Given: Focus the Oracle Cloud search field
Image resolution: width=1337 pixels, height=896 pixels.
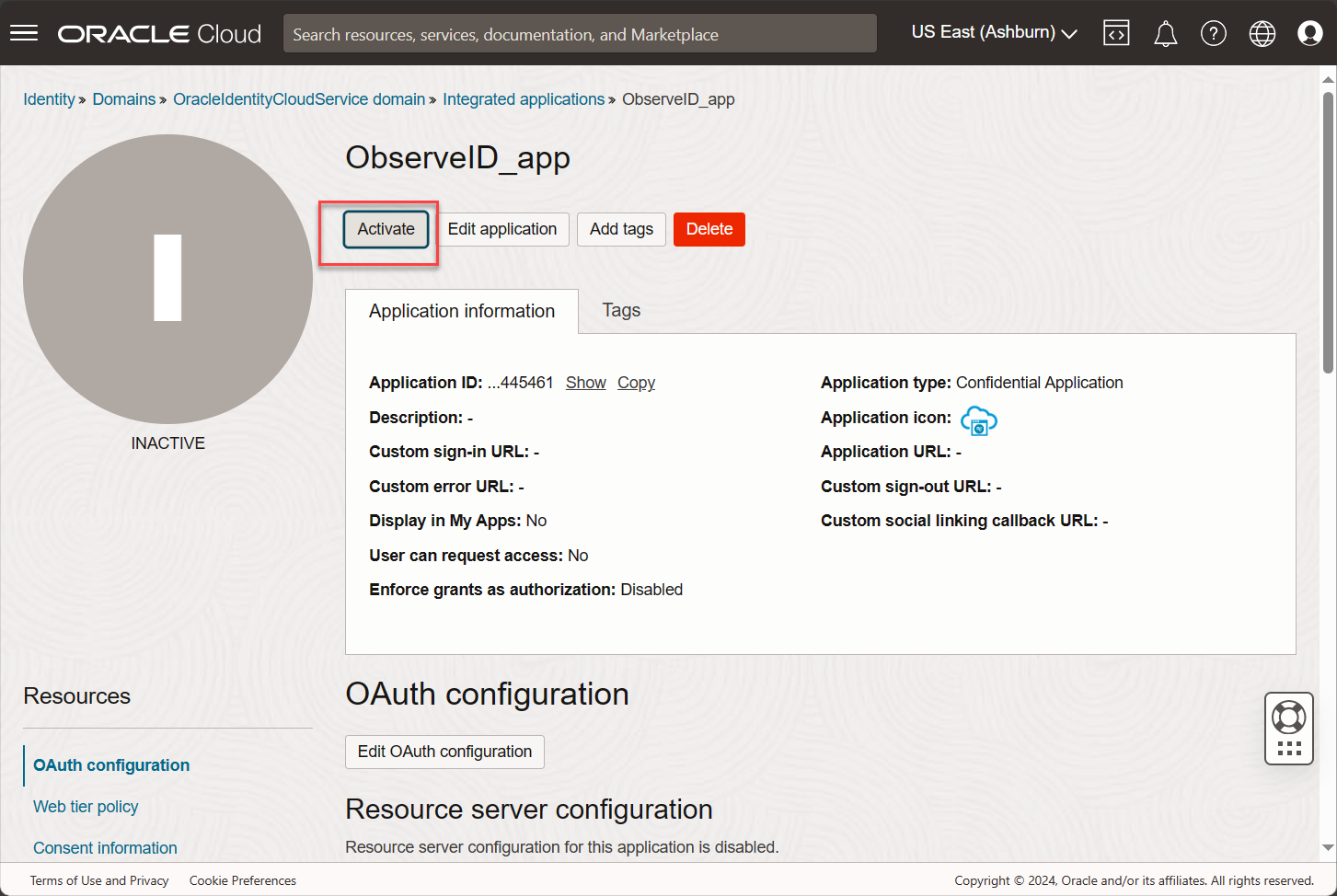Looking at the screenshot, I should [580, 34].
